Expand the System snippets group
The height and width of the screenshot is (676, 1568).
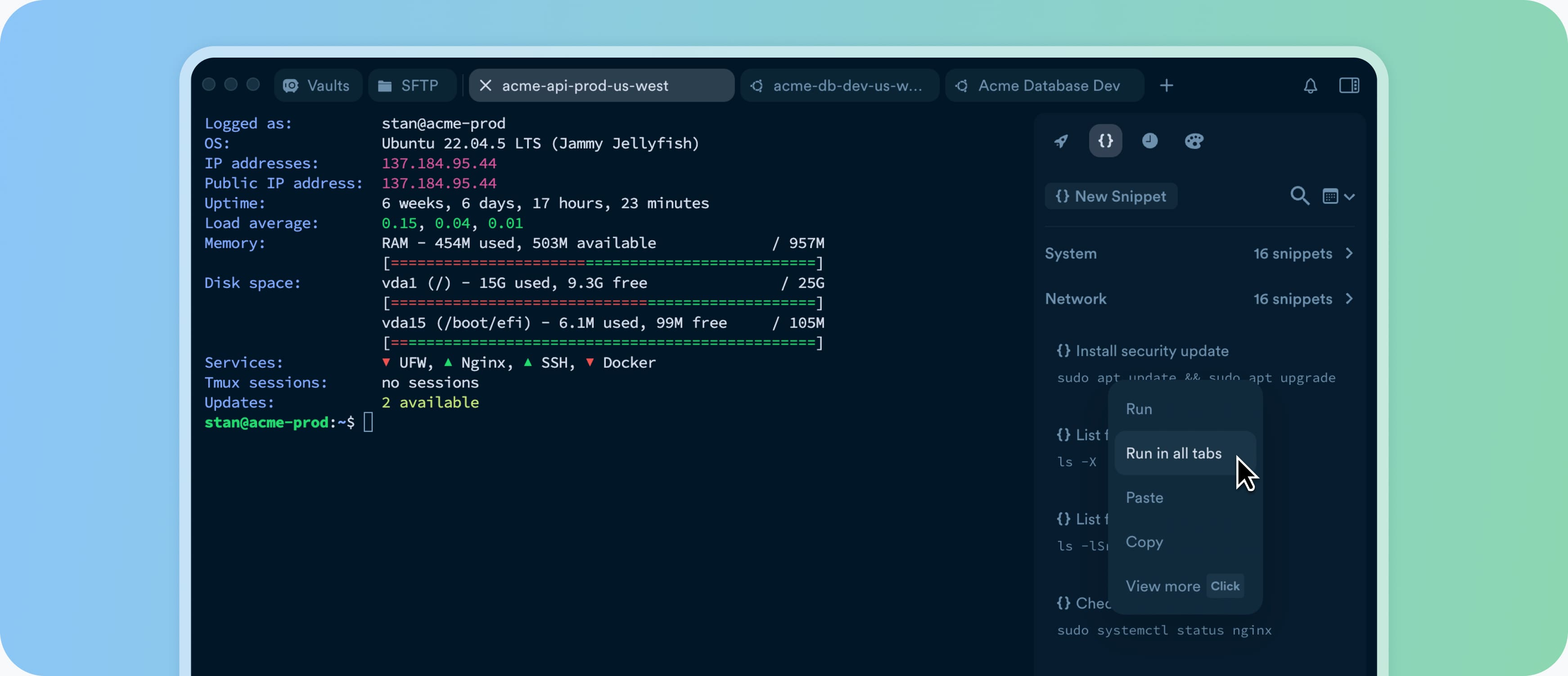pyautogui.click(x=1199, y=254)
